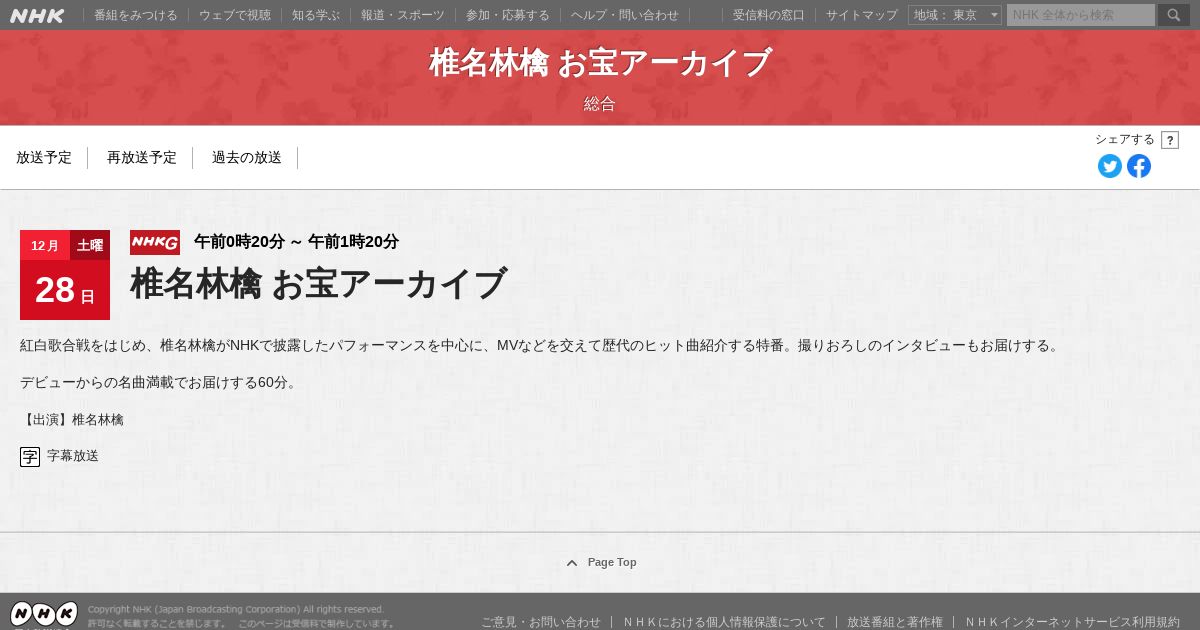1200x630 pixels.
Task: Open ウェブで視聴 menu
Action: [x=235, y=15]
